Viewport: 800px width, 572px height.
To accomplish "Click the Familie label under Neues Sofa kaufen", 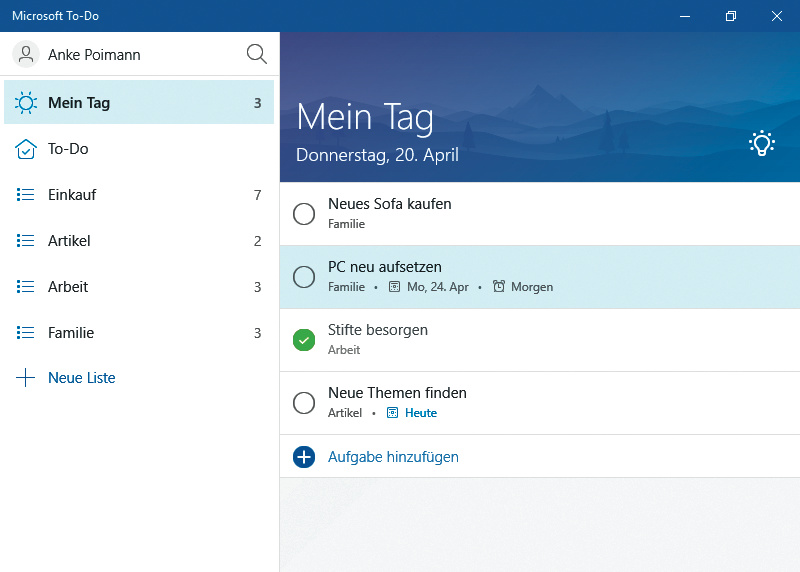I will pos(346,223).
